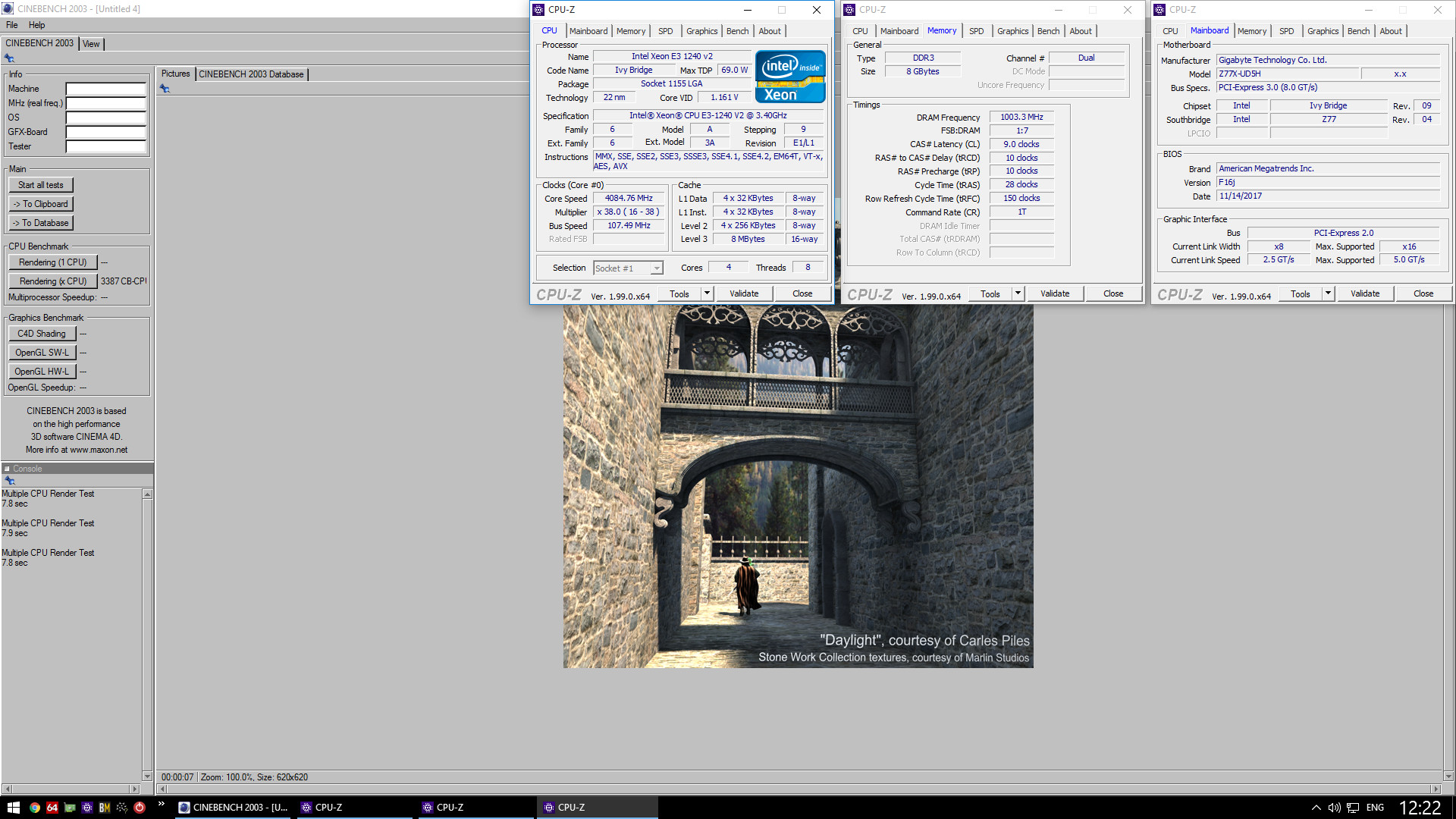Run the OpenGL HW-L benchmark

42,372
